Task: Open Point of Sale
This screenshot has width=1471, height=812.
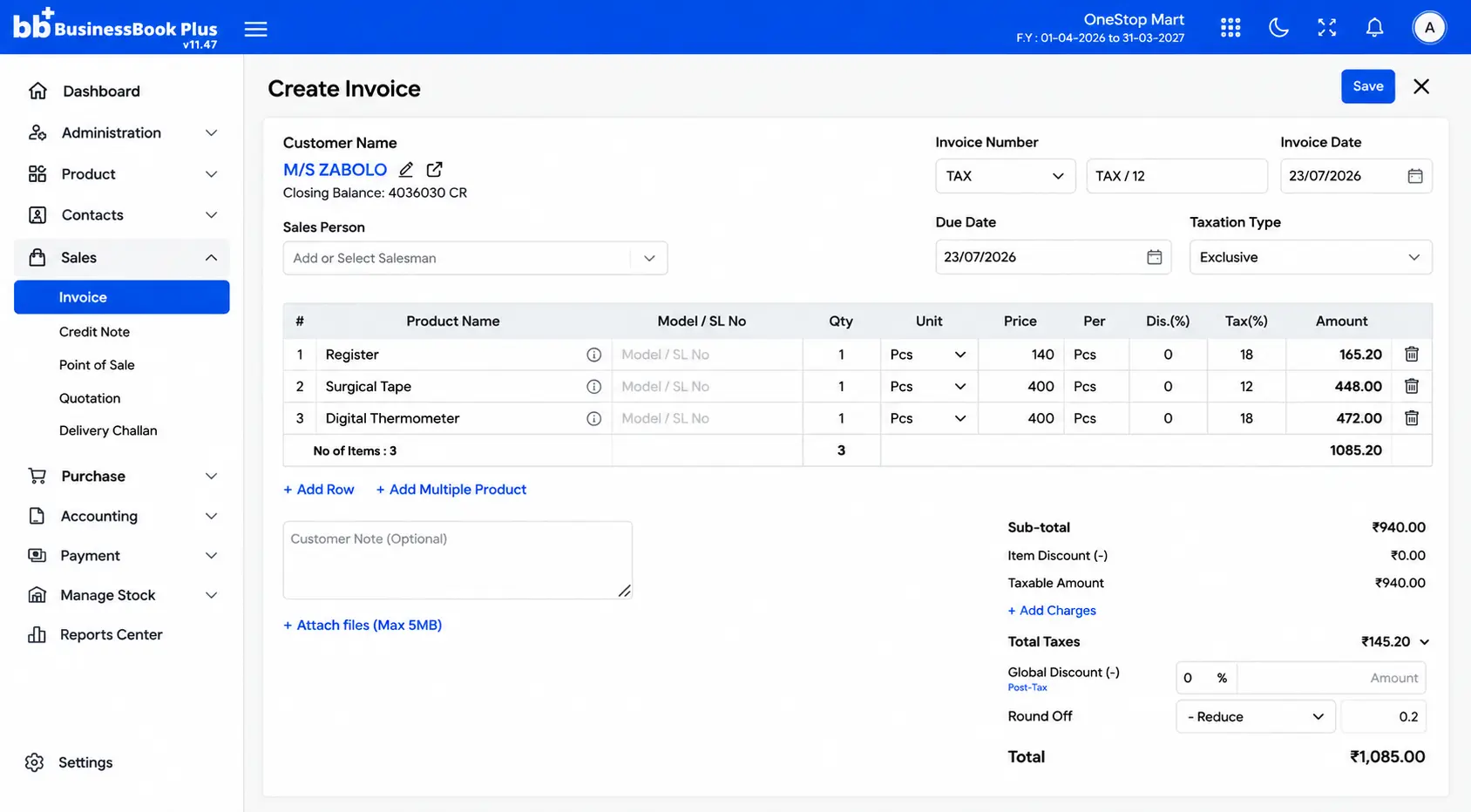Action: 97,365
